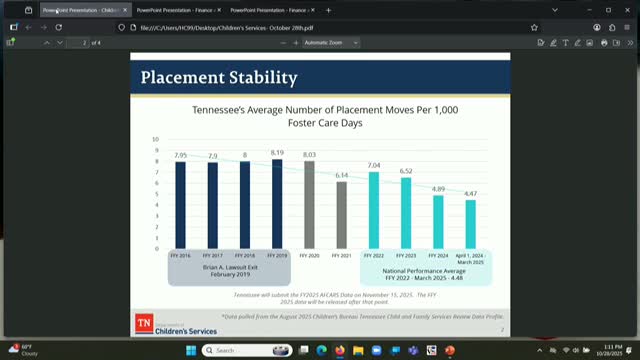Open tracking protection shield info

point(122,28)
